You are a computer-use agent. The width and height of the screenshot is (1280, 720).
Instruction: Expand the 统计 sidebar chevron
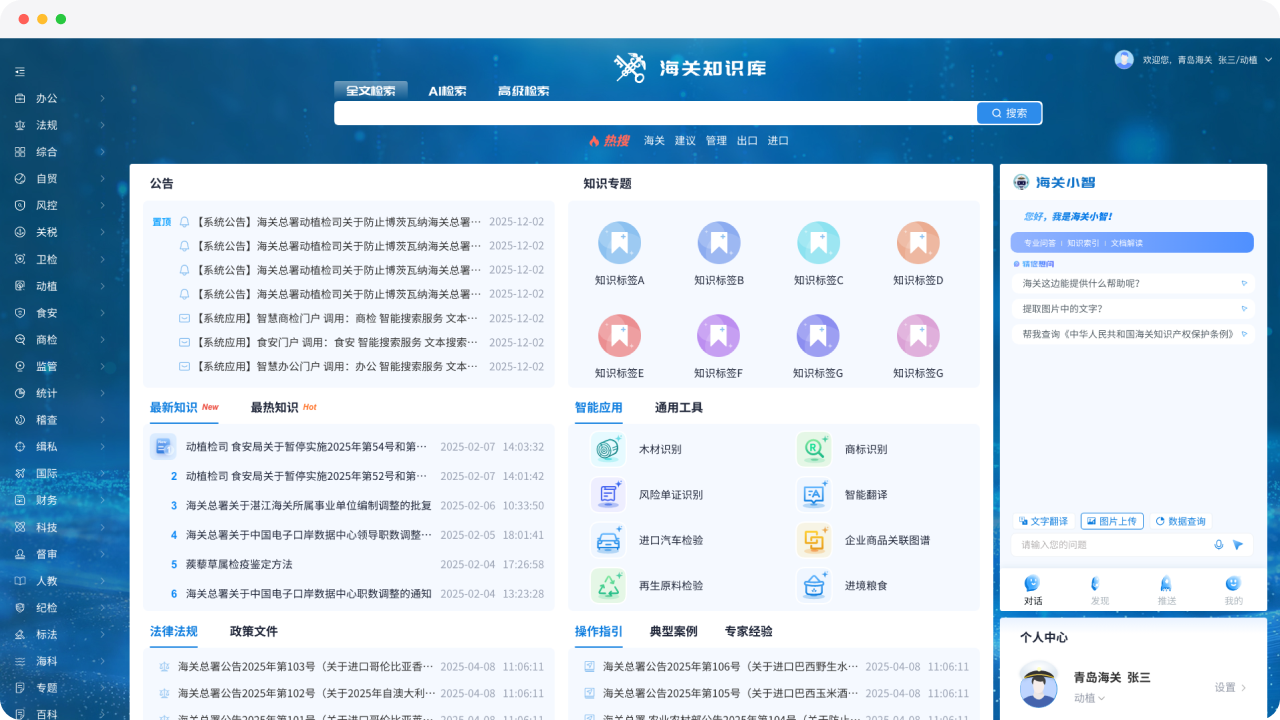[x=102, y=393]
